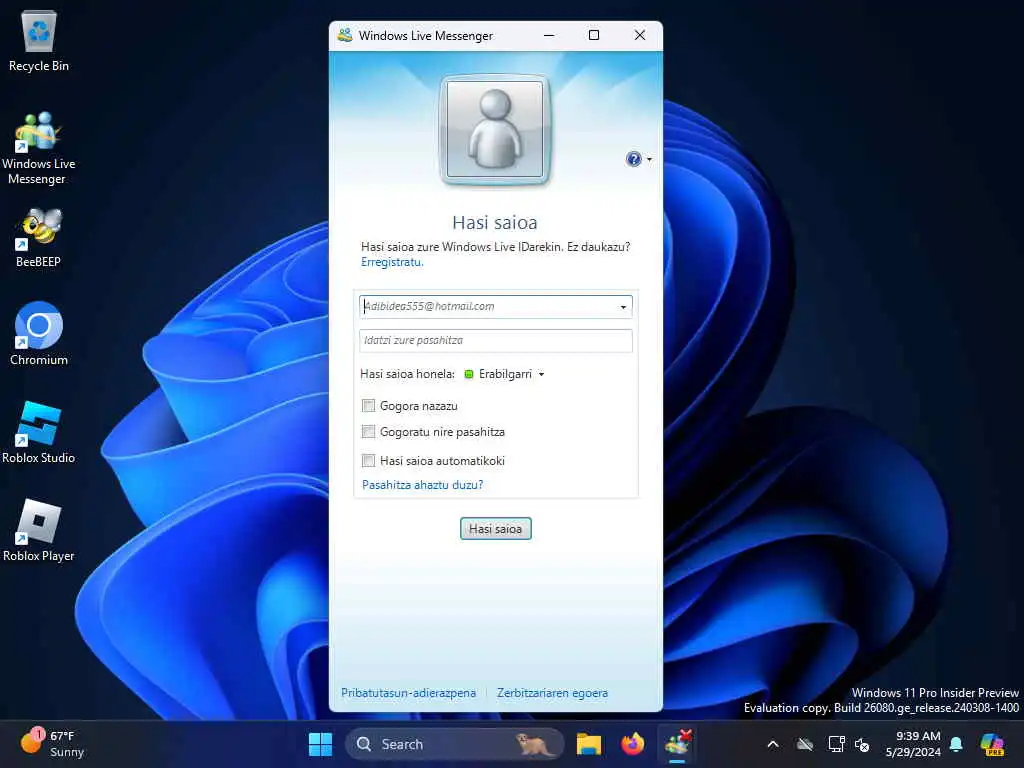Open the Windows Start menu
The height and width of the screenshot is (768, 1024).
(320, 744)
